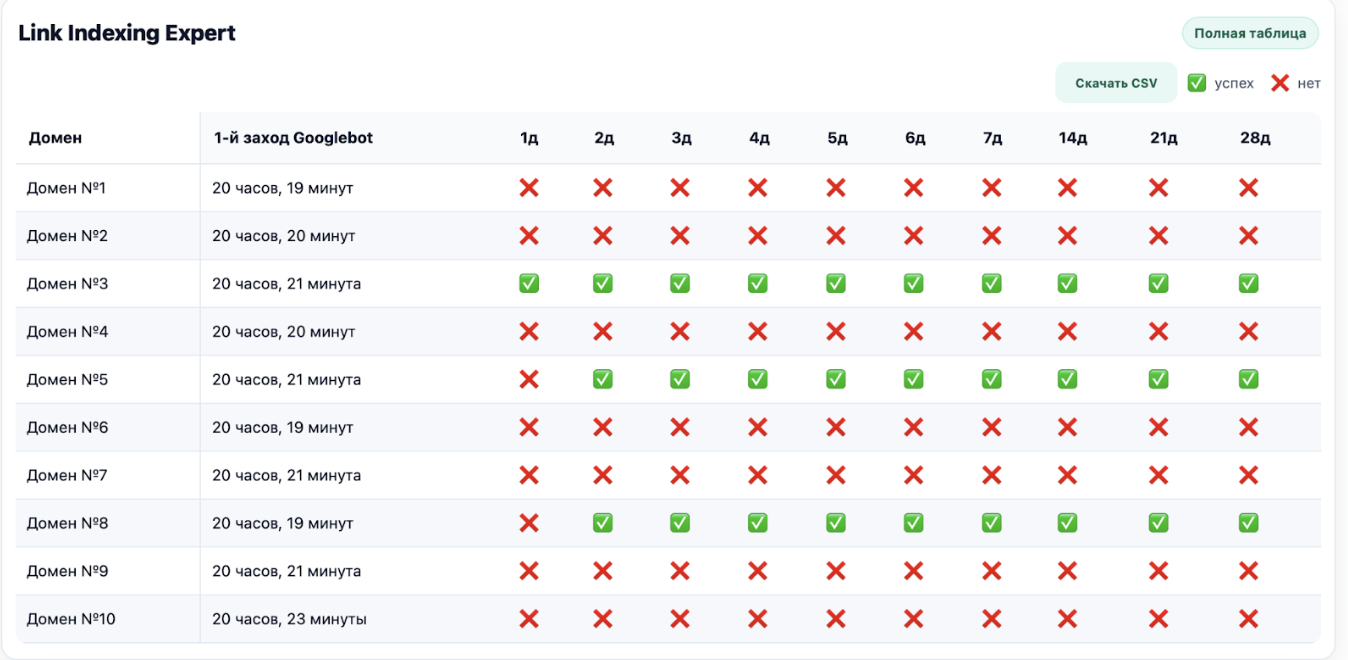Click the Домен №3 green checkmark under 1д
This screenshot has width=1348, height=660.
(x=529, y=284)
